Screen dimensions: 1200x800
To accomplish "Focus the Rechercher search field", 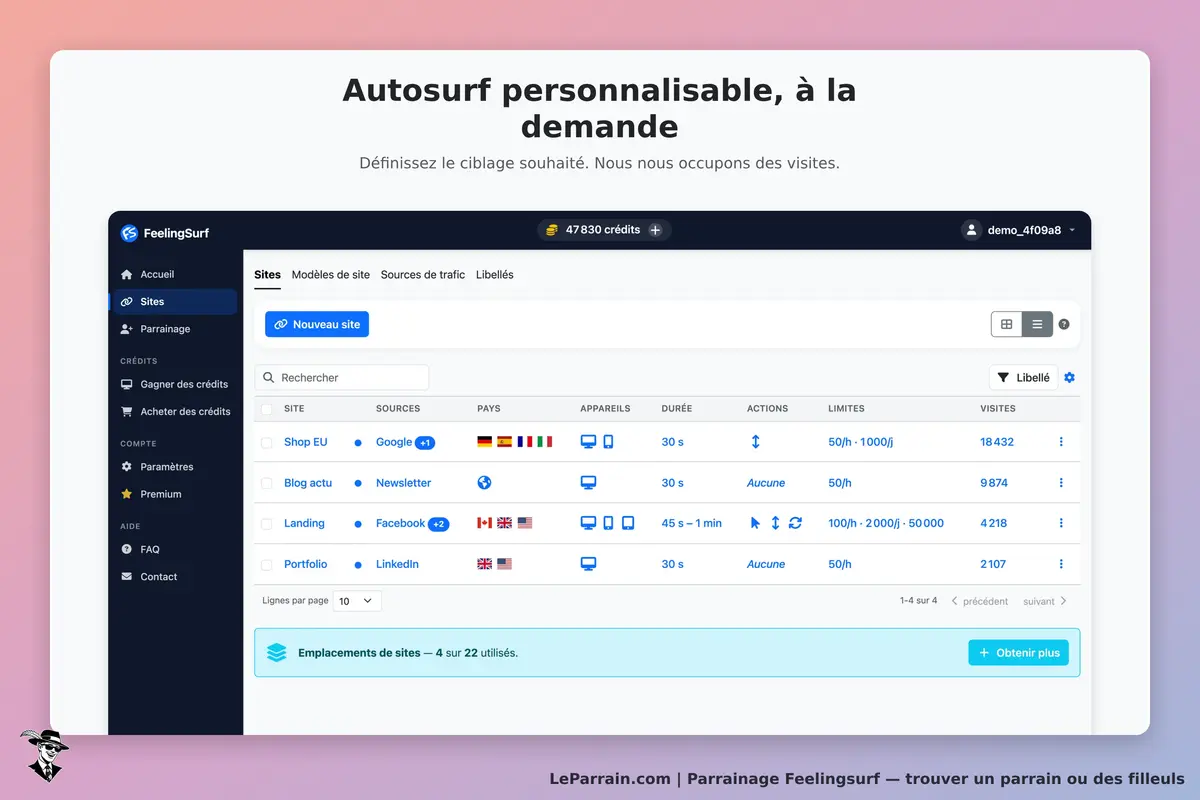I will pos(342,377).
